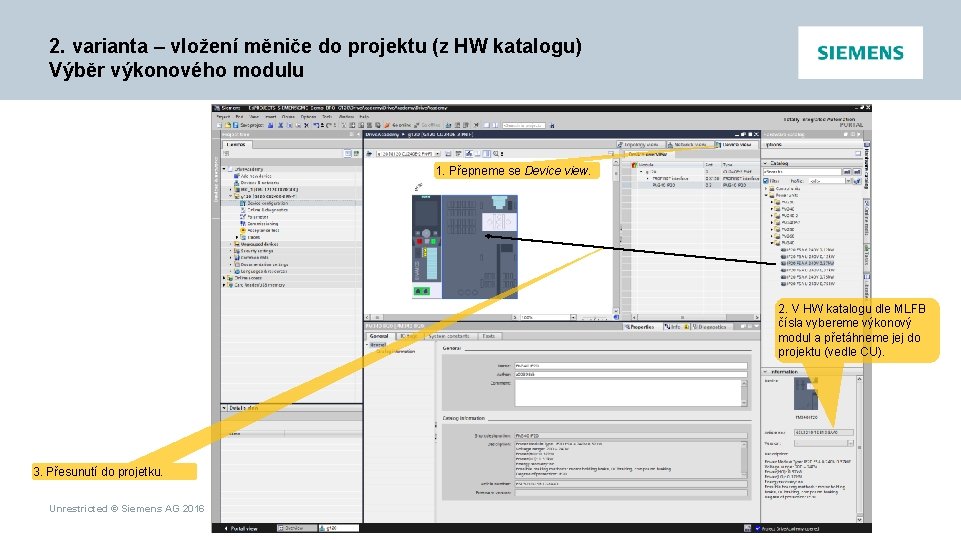
Task: Expand the Online access tree node
Action: coord(225,278)
